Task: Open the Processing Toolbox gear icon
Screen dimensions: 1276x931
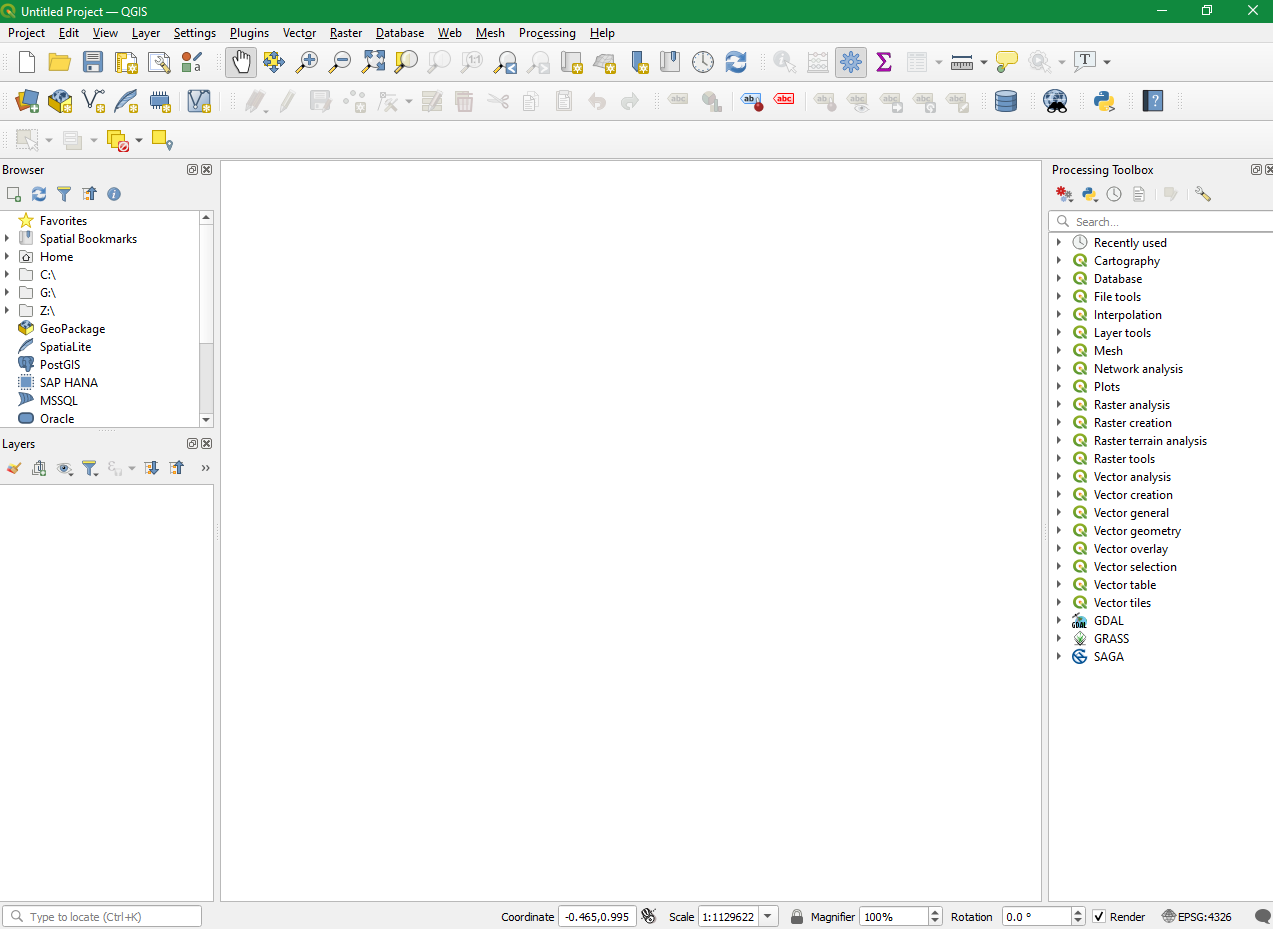Action: click(x=851, y=62)
